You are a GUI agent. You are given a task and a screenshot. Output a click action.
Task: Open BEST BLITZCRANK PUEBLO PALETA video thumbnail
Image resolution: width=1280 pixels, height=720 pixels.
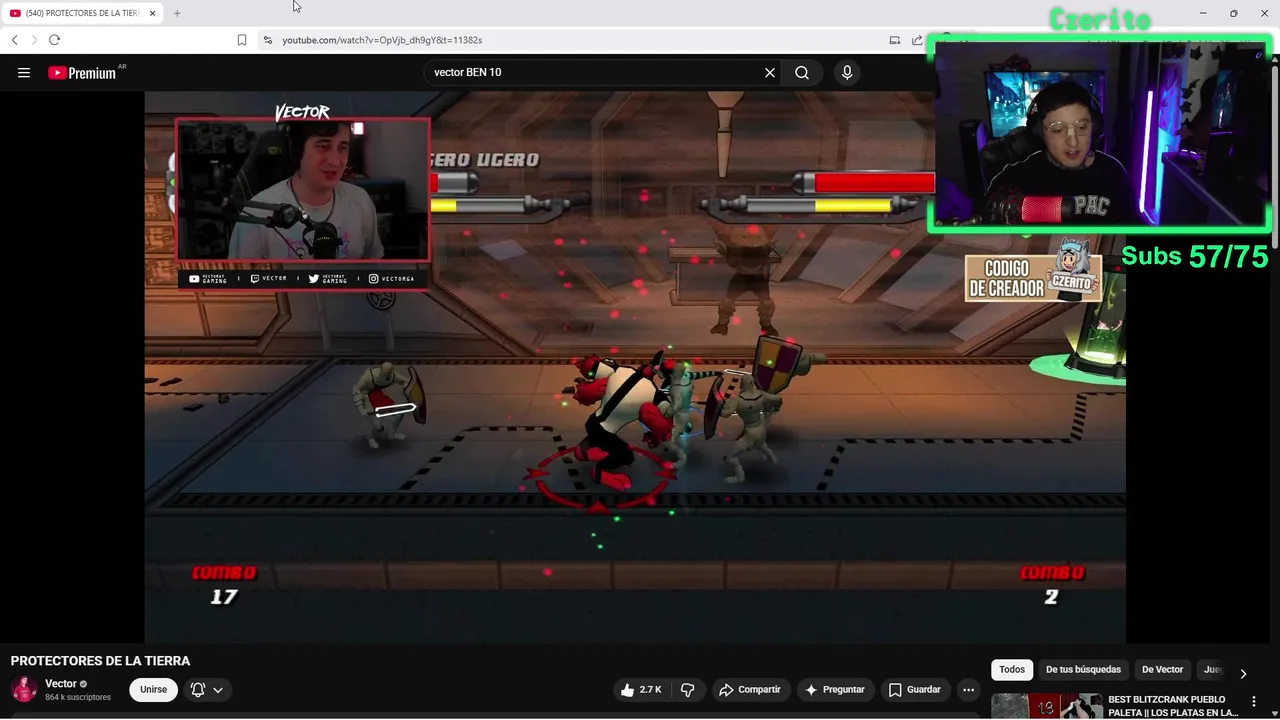tap(1046, 706)
